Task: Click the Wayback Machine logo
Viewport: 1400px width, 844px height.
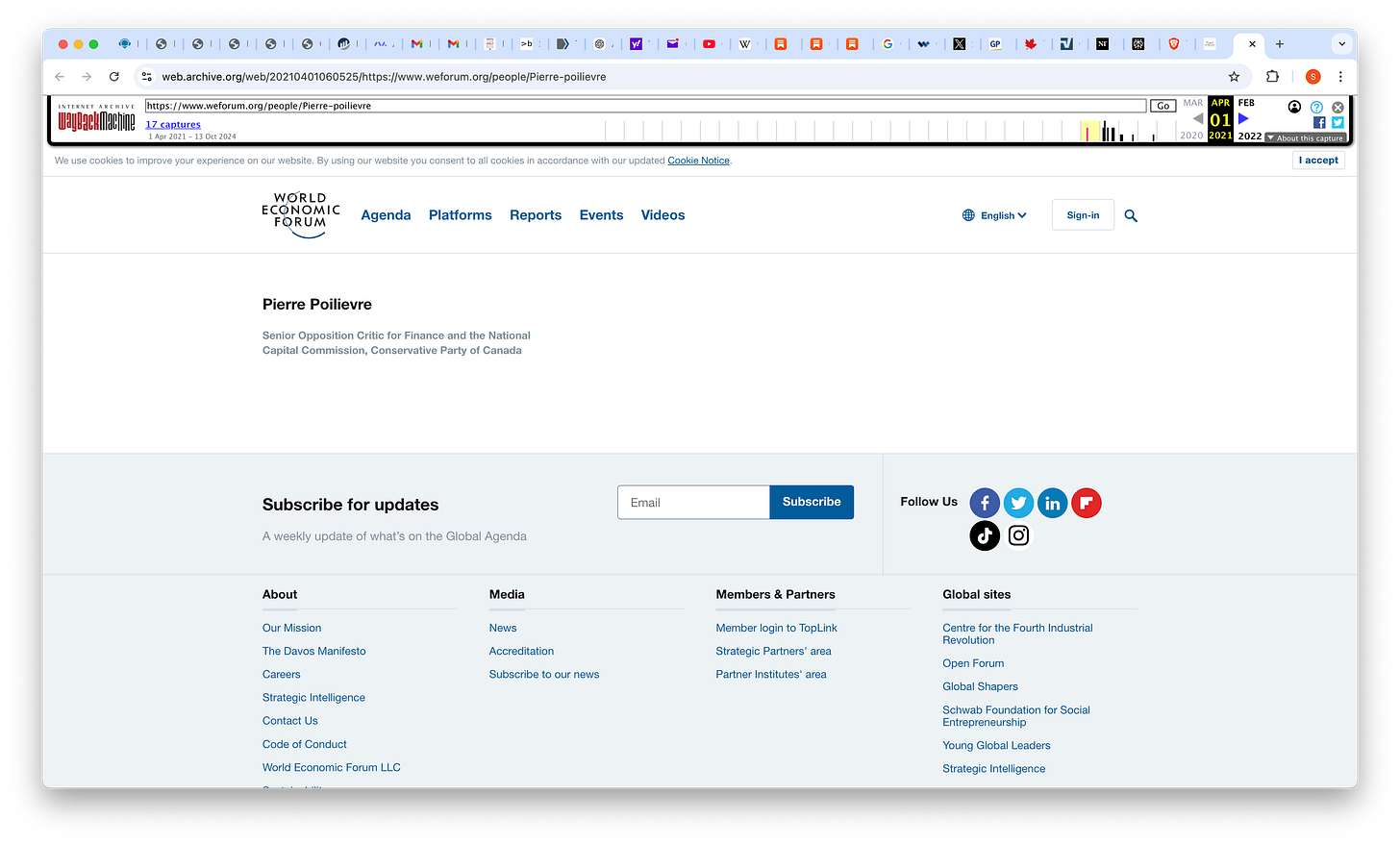Action: [x=96, y=118]
